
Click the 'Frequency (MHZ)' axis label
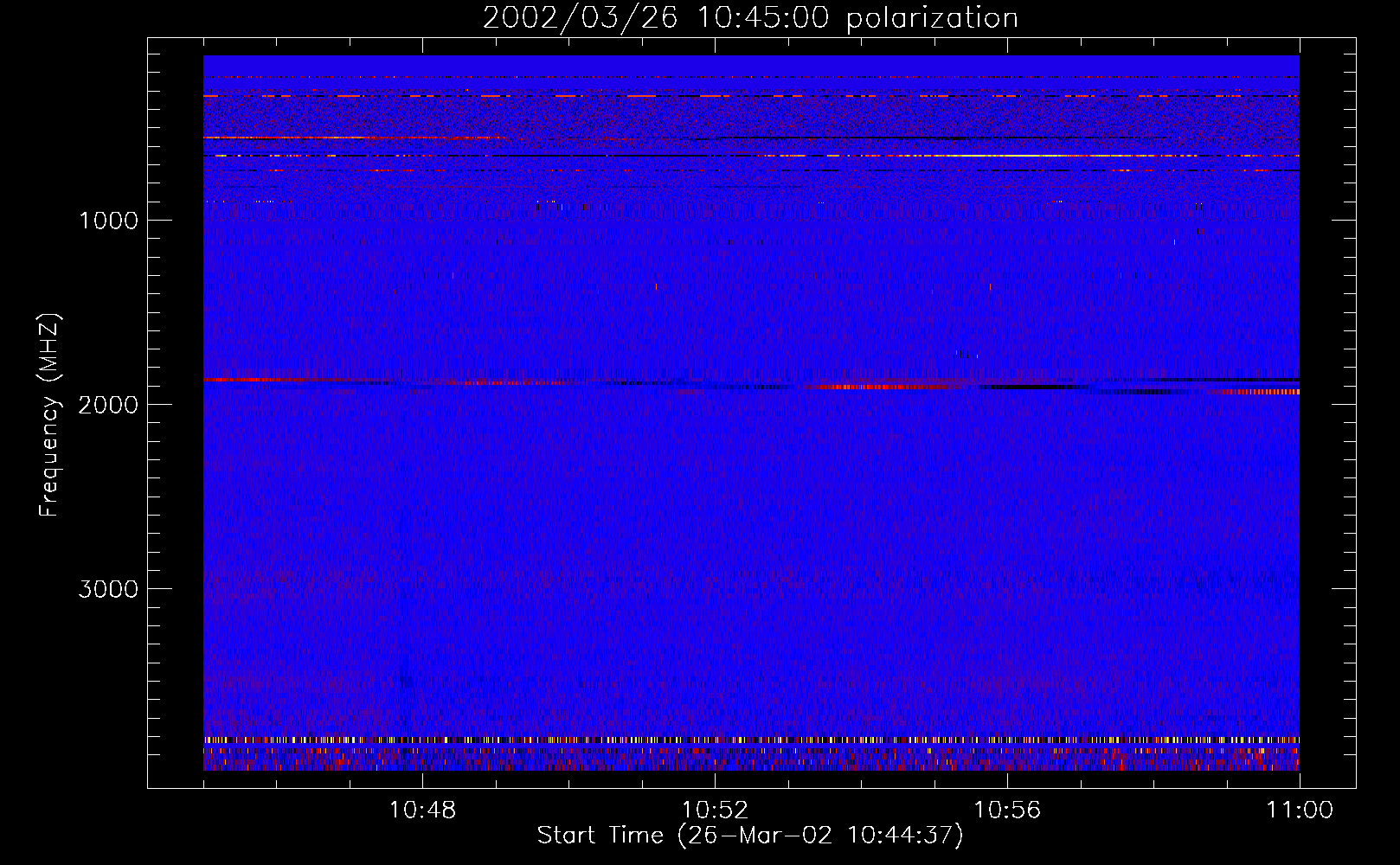tap(49, 416)
